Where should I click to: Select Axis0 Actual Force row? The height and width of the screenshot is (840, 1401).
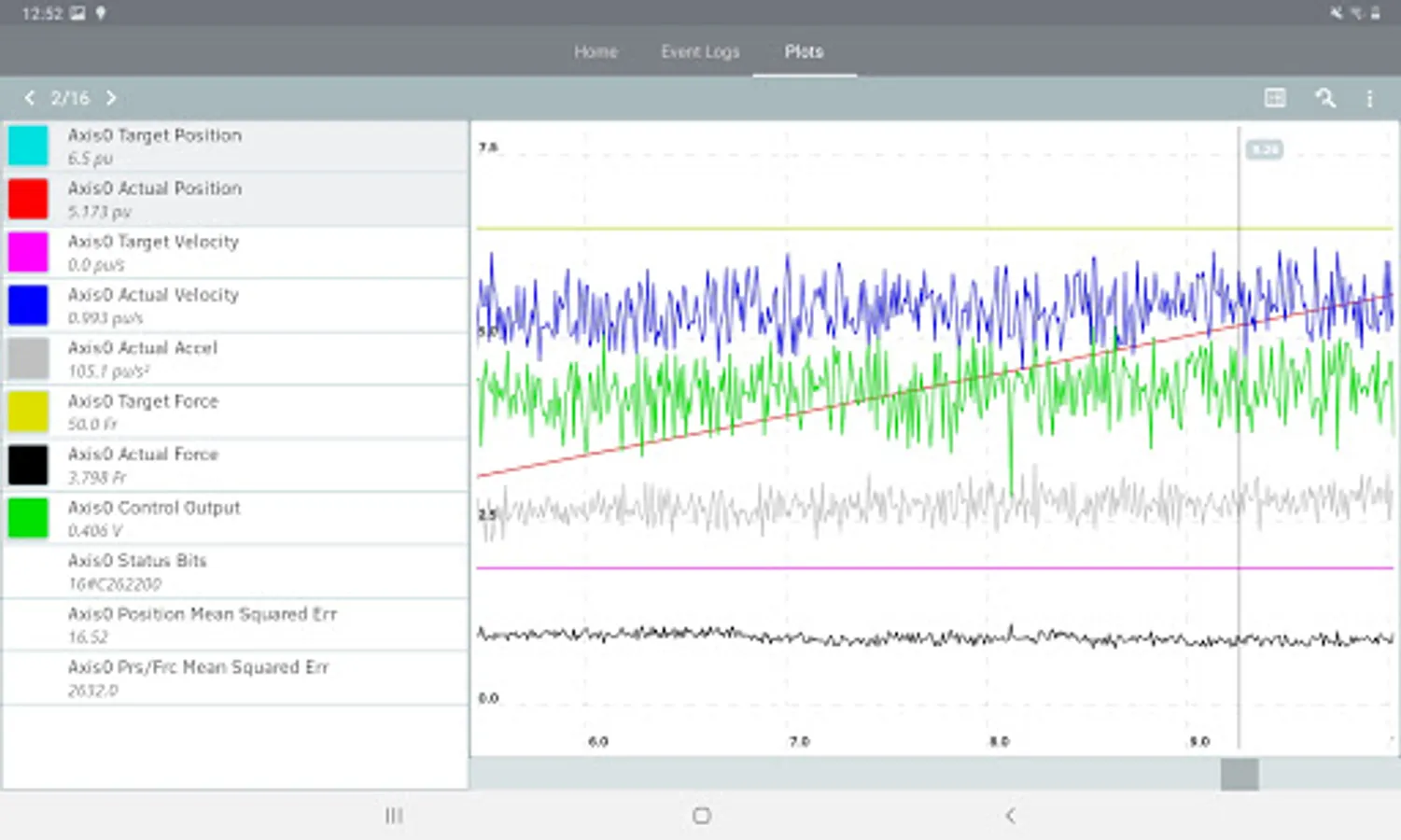coord(235,466)
